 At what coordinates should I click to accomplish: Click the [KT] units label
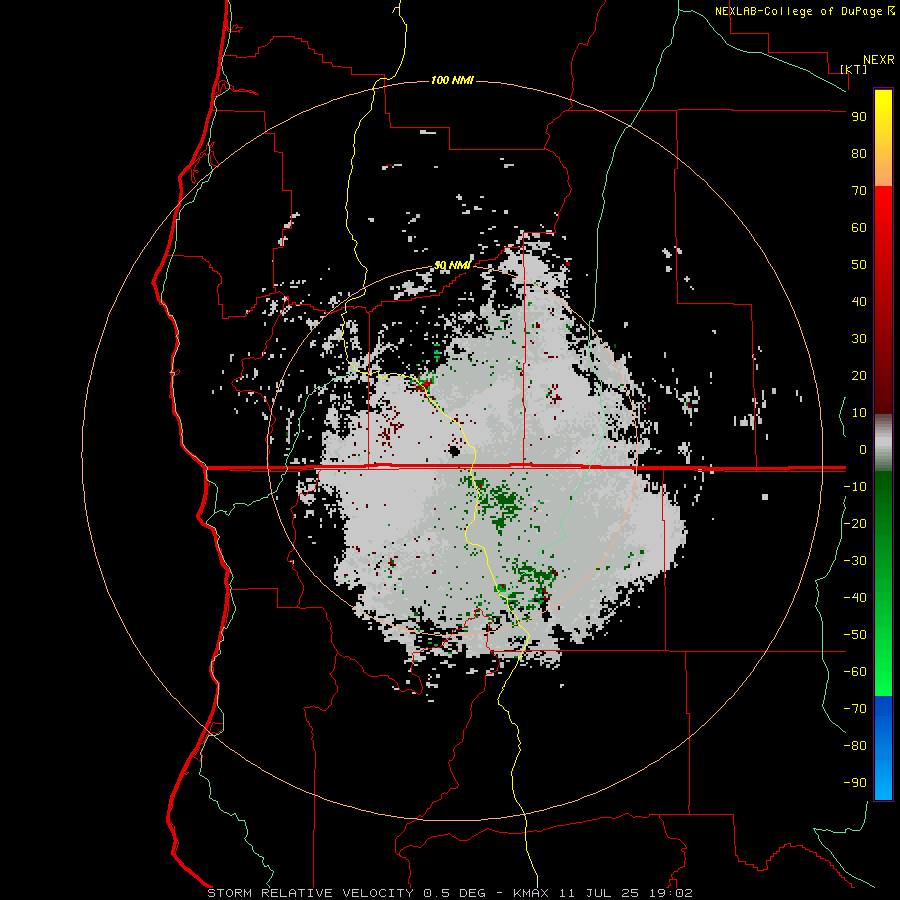tap(854, 69)
